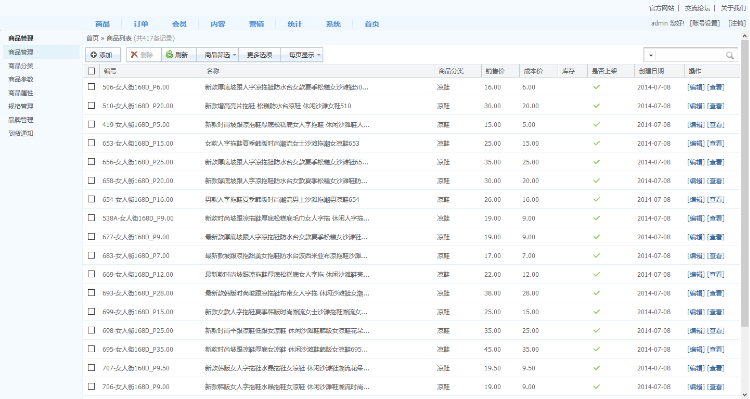Open the 商品 top navigation tab
Viewport: 750px width, 399px height.
102,24
